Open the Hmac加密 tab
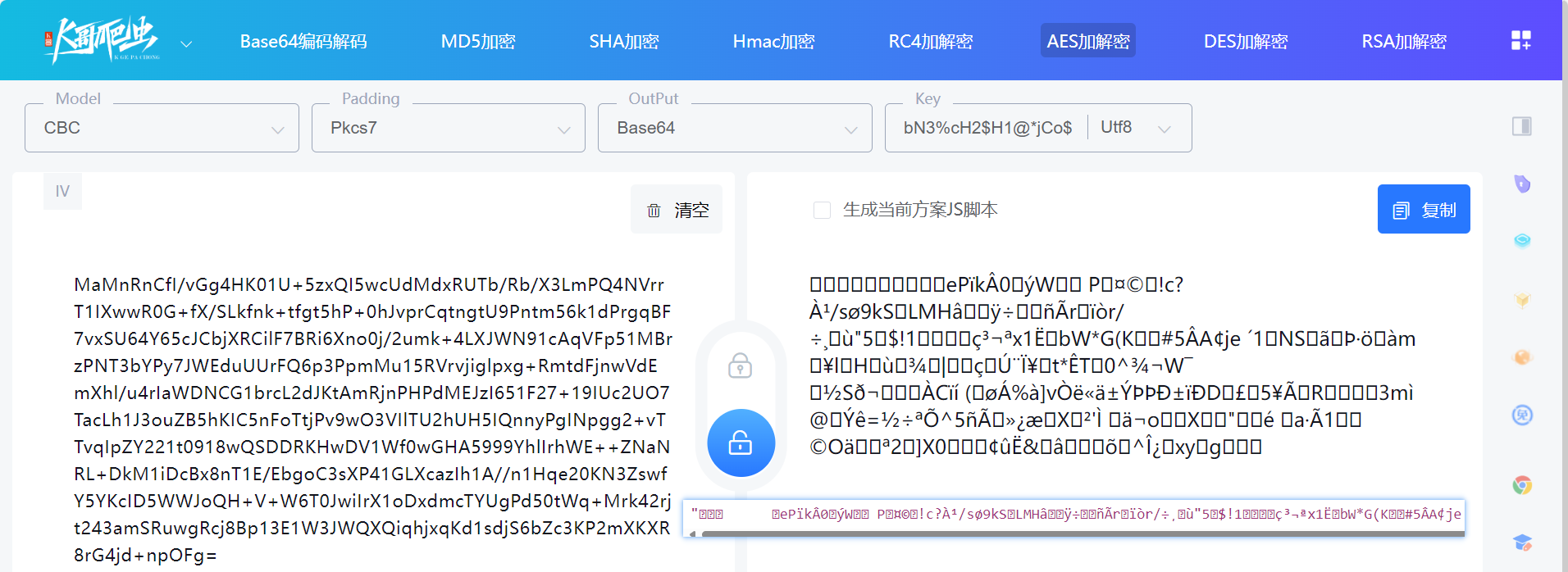 pyautogui.click(x=773, y=41)
